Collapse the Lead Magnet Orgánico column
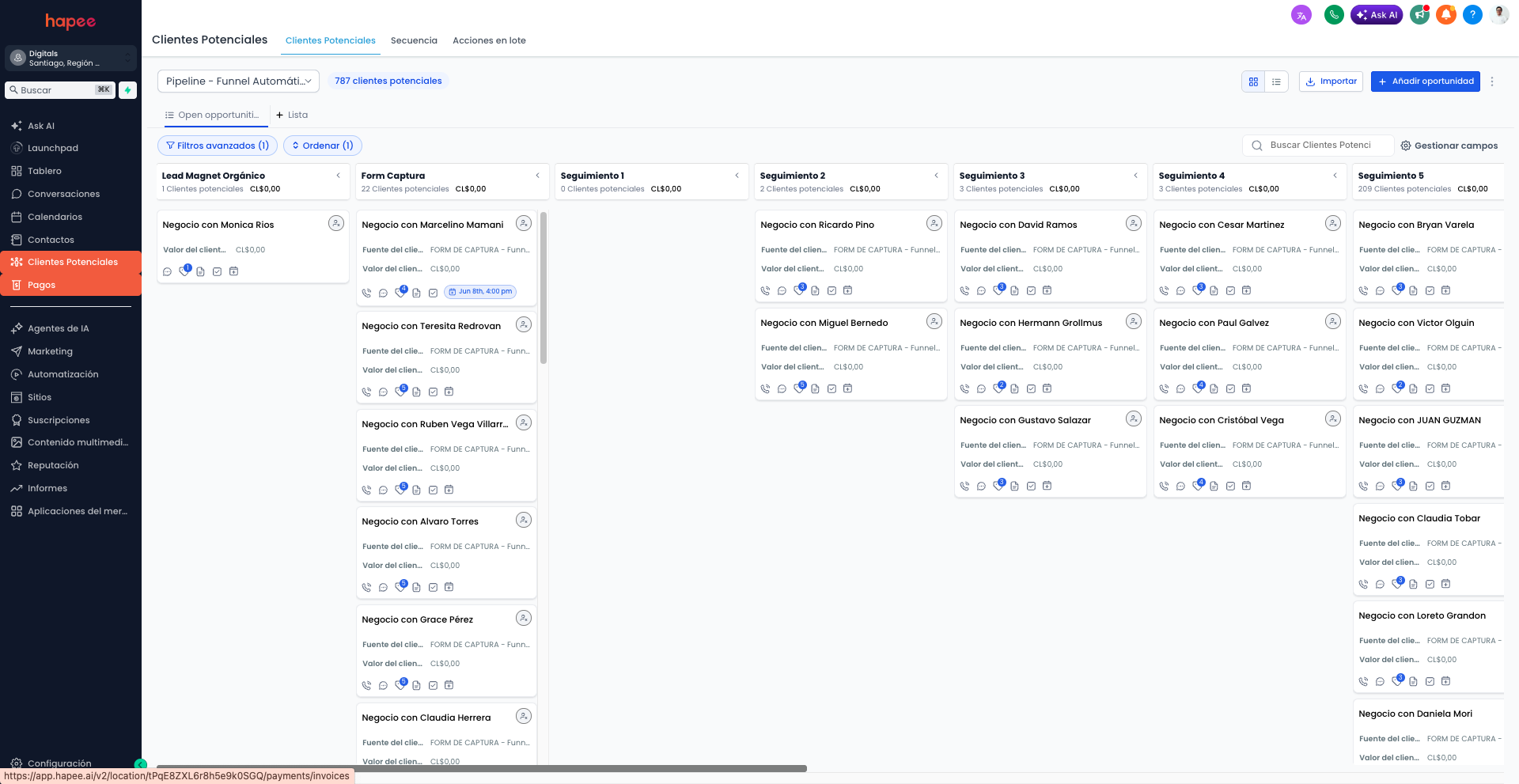The height and width of the screenshot is (784, 1519). click(x=339, y=176)
